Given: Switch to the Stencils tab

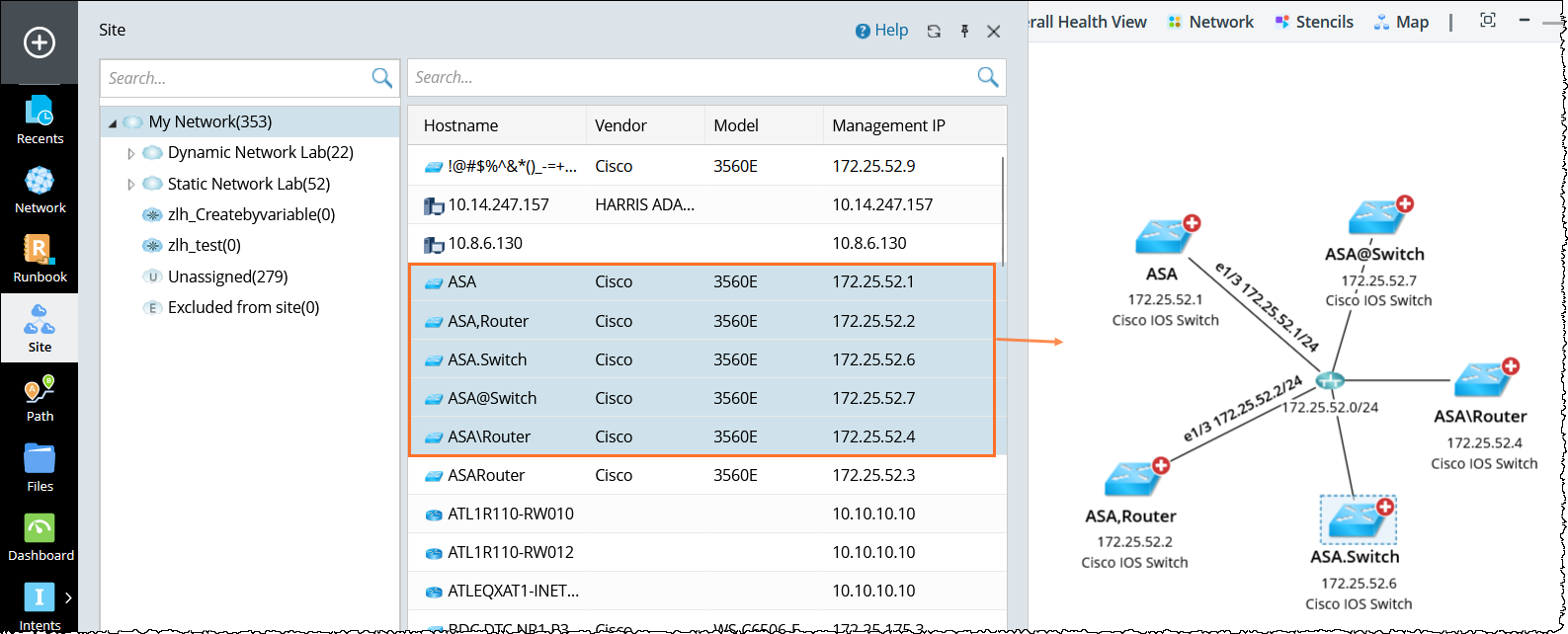Looking at the screenshot, I should pyautogui.click(x=1314, y=22).
